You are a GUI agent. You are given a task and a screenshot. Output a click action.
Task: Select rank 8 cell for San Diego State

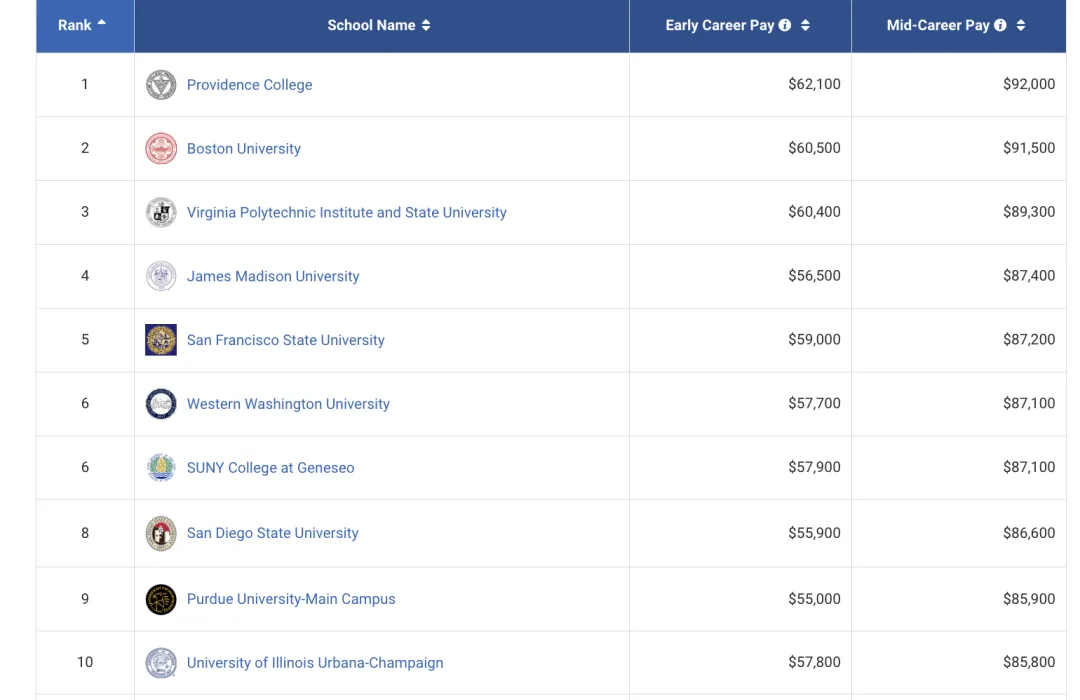click(85, 533)
